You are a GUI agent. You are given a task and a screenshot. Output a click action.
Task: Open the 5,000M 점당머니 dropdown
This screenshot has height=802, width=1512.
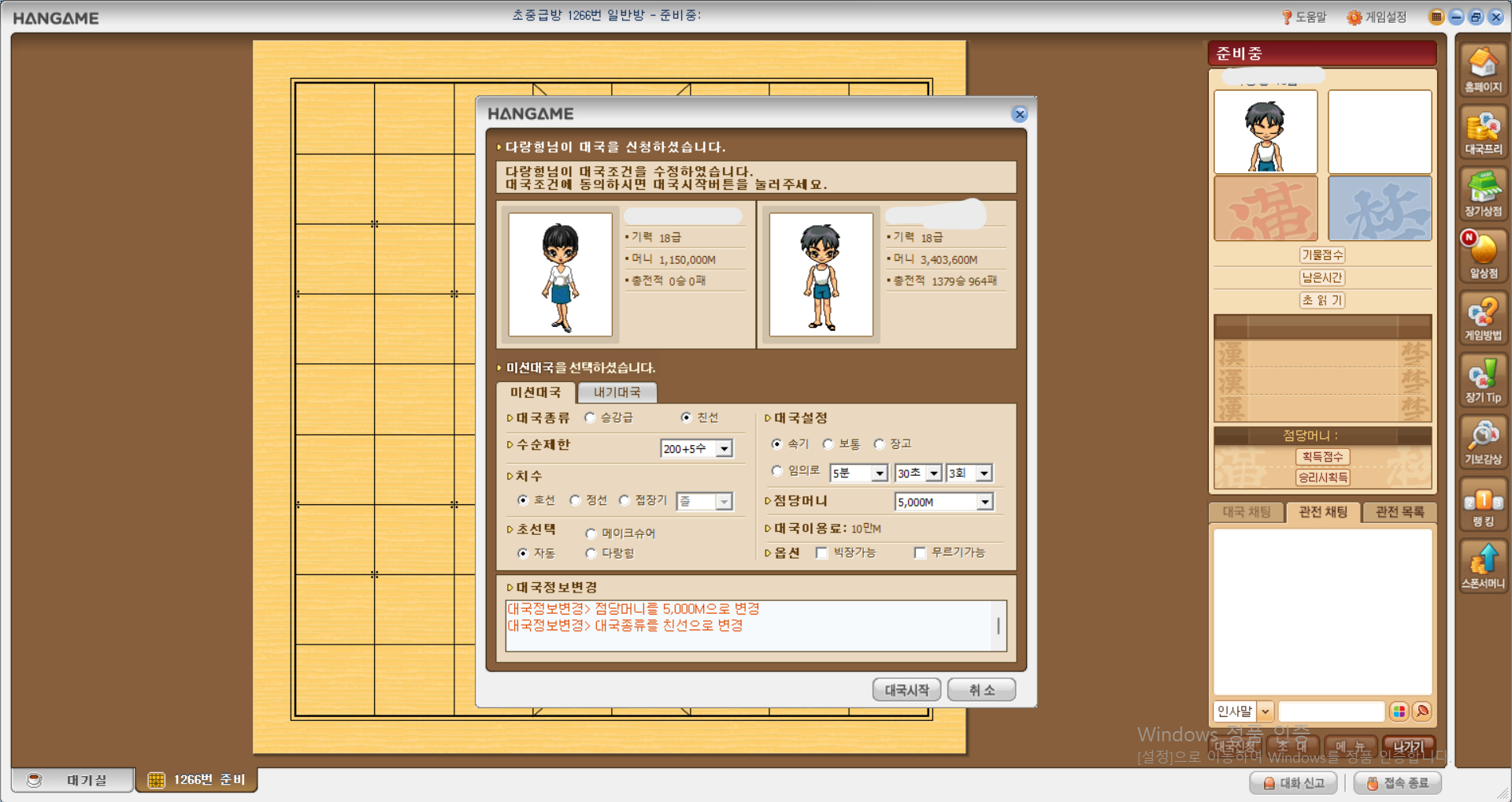tap(944, 502)
